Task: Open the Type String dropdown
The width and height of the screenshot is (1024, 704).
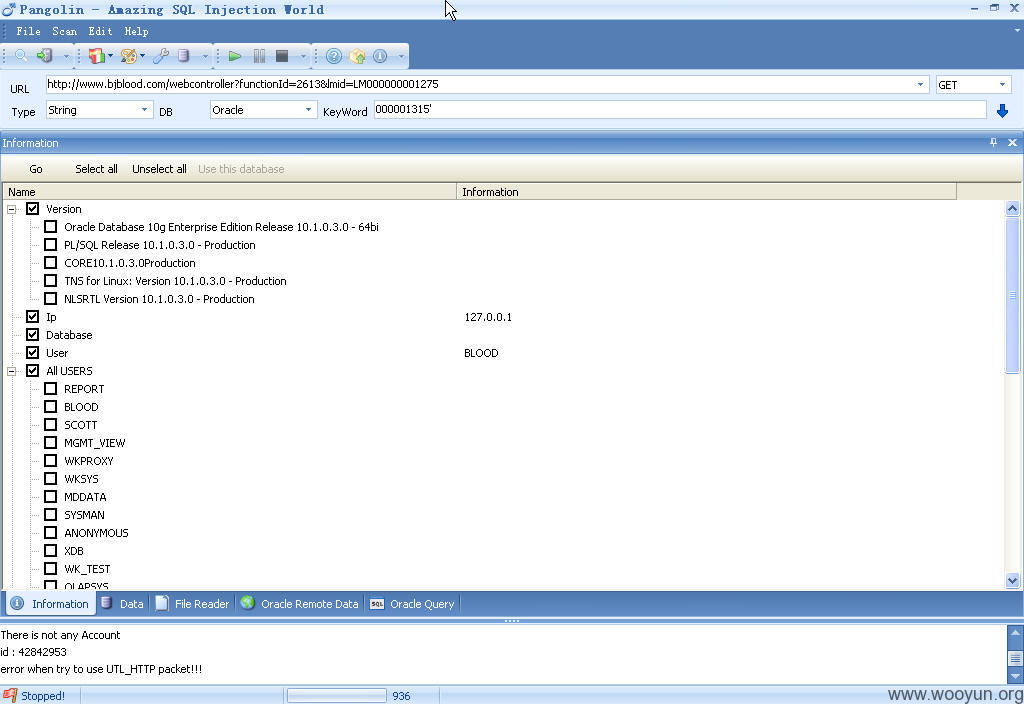Action: (x=144, y=110)
